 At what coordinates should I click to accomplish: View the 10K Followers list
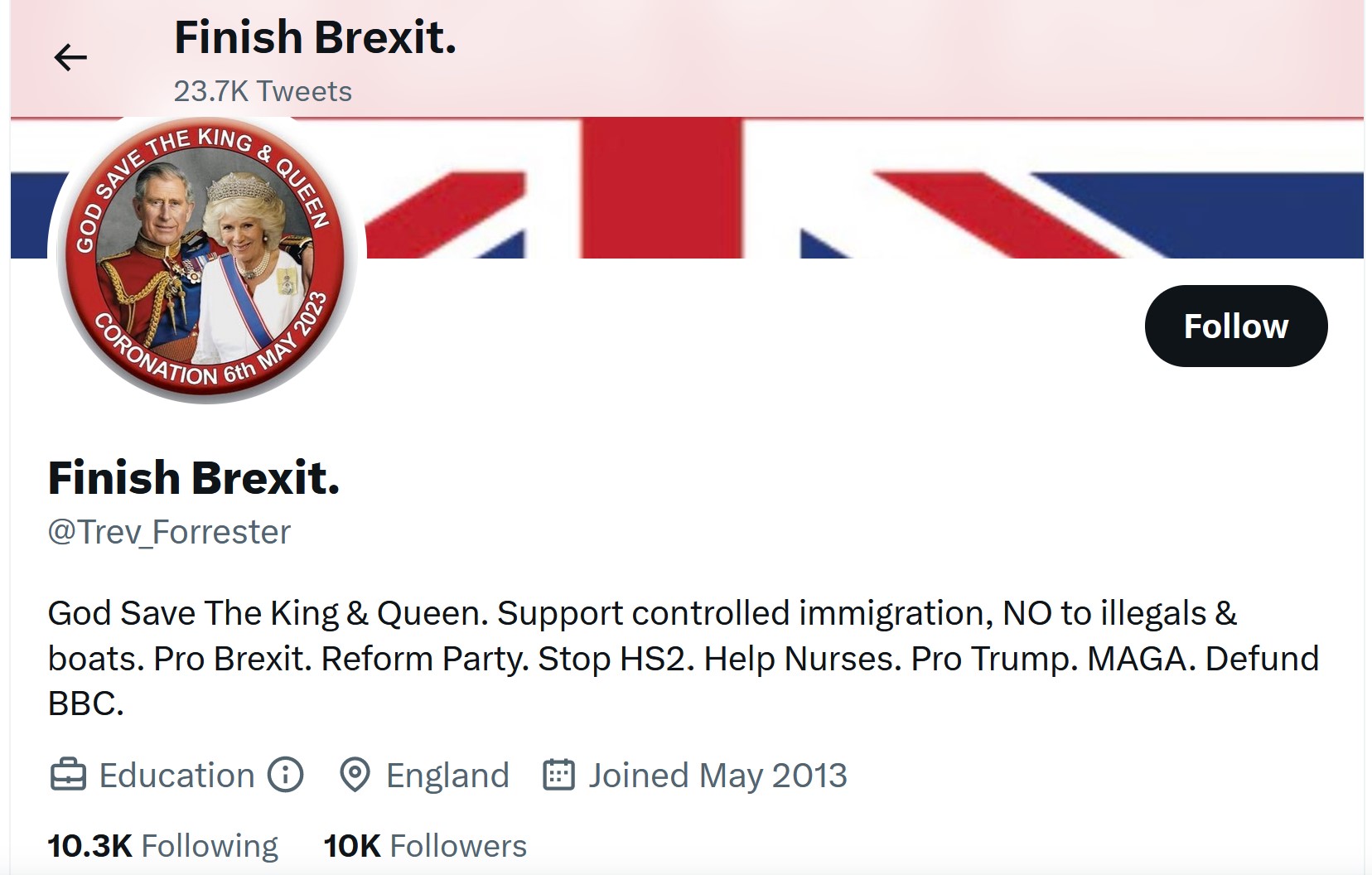point(425,846)
